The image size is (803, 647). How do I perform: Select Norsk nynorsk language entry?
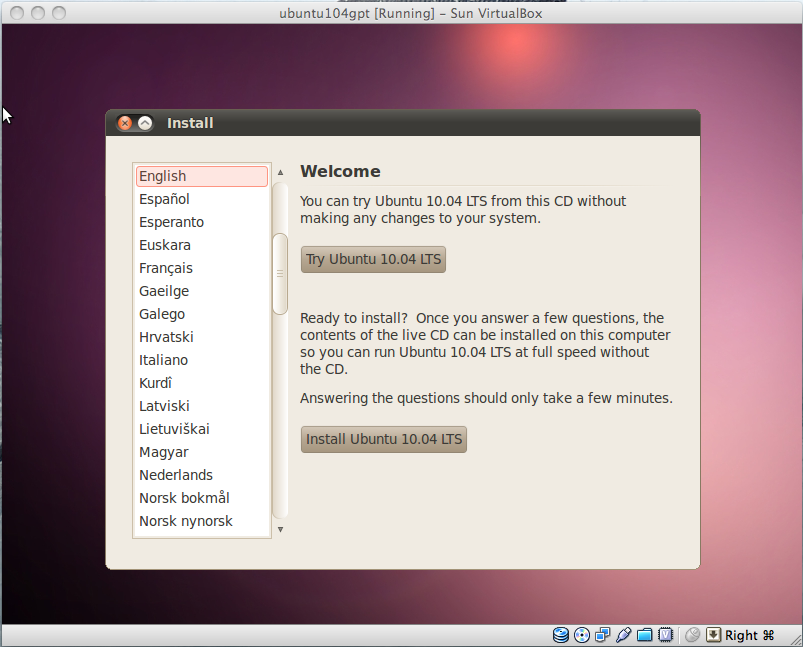point(202,521)
